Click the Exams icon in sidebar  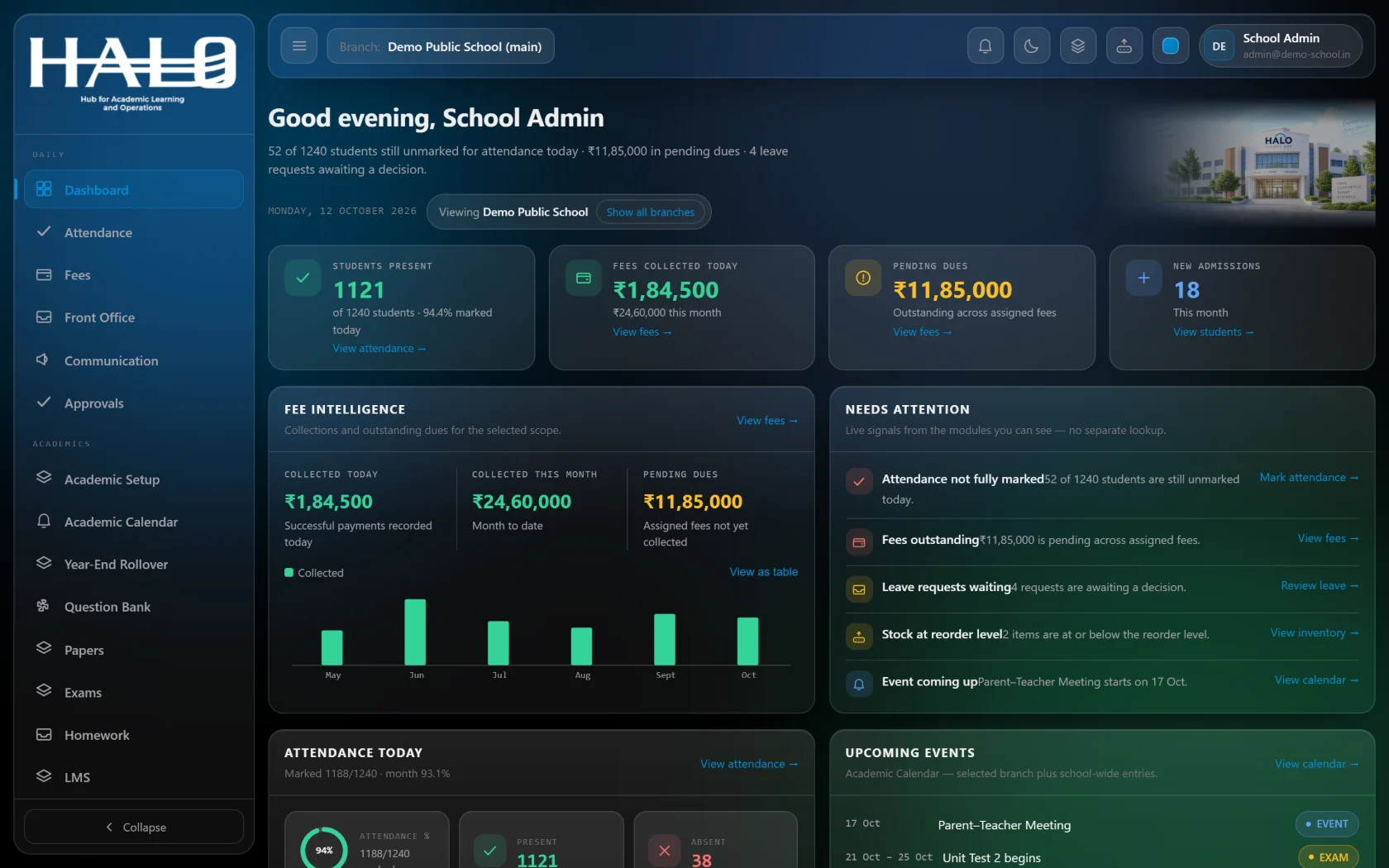[x=44, y=691]
